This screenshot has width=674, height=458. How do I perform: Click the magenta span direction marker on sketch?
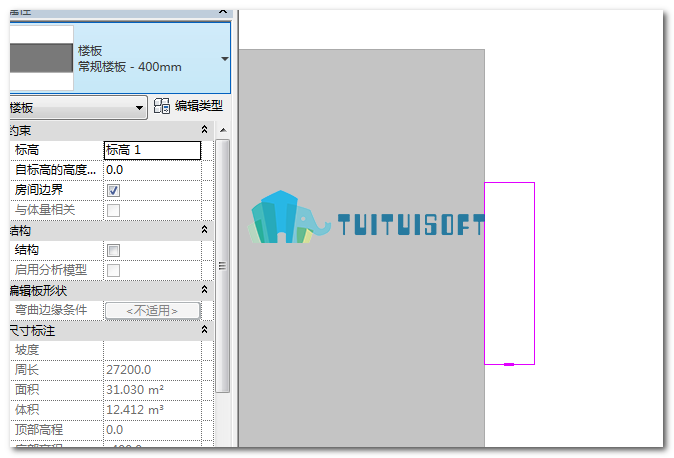(x=509, y=364)
